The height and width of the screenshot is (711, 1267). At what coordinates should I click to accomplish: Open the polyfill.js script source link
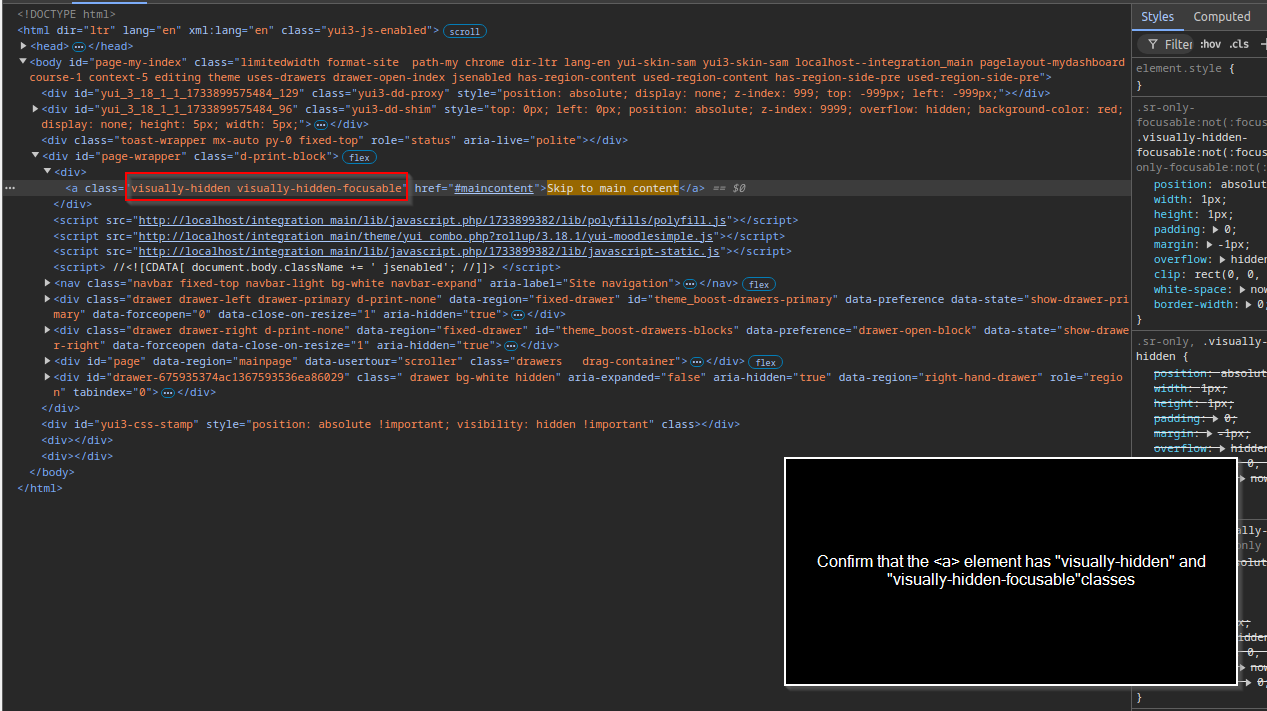pos(433,220)
